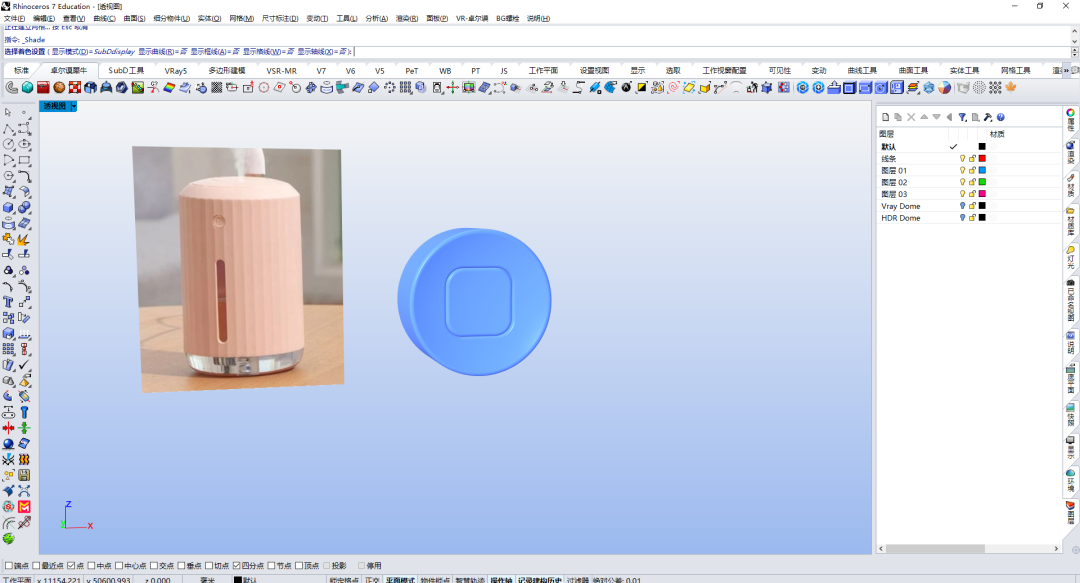Click the polyline tool in left sidebar

[8, 128]
